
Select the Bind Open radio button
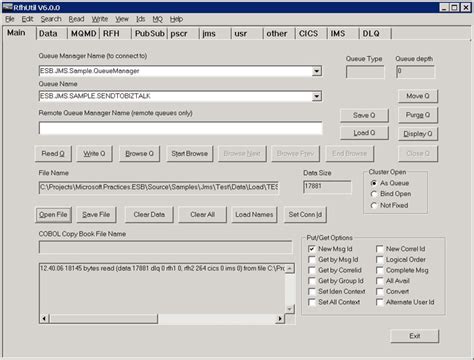tap(374, 194)
